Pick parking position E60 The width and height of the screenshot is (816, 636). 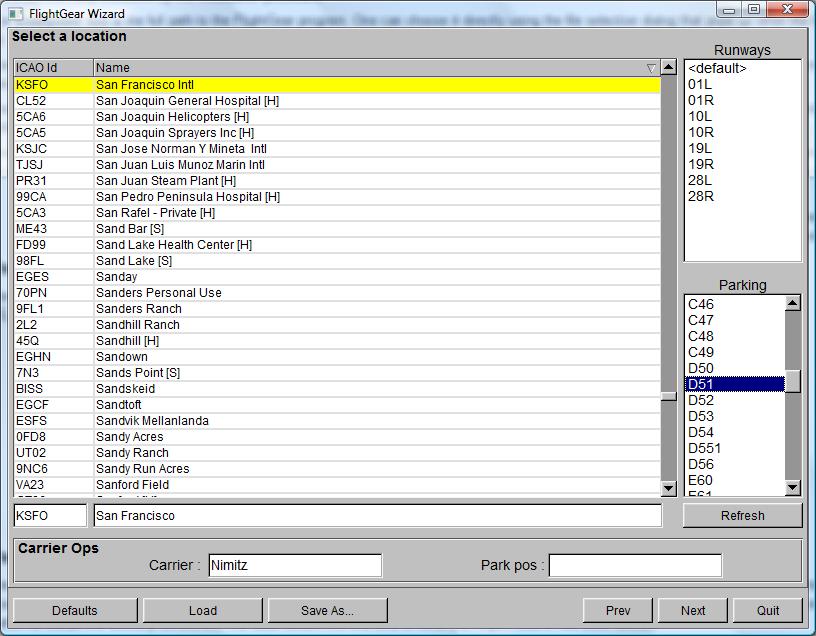tap(735, 480)
